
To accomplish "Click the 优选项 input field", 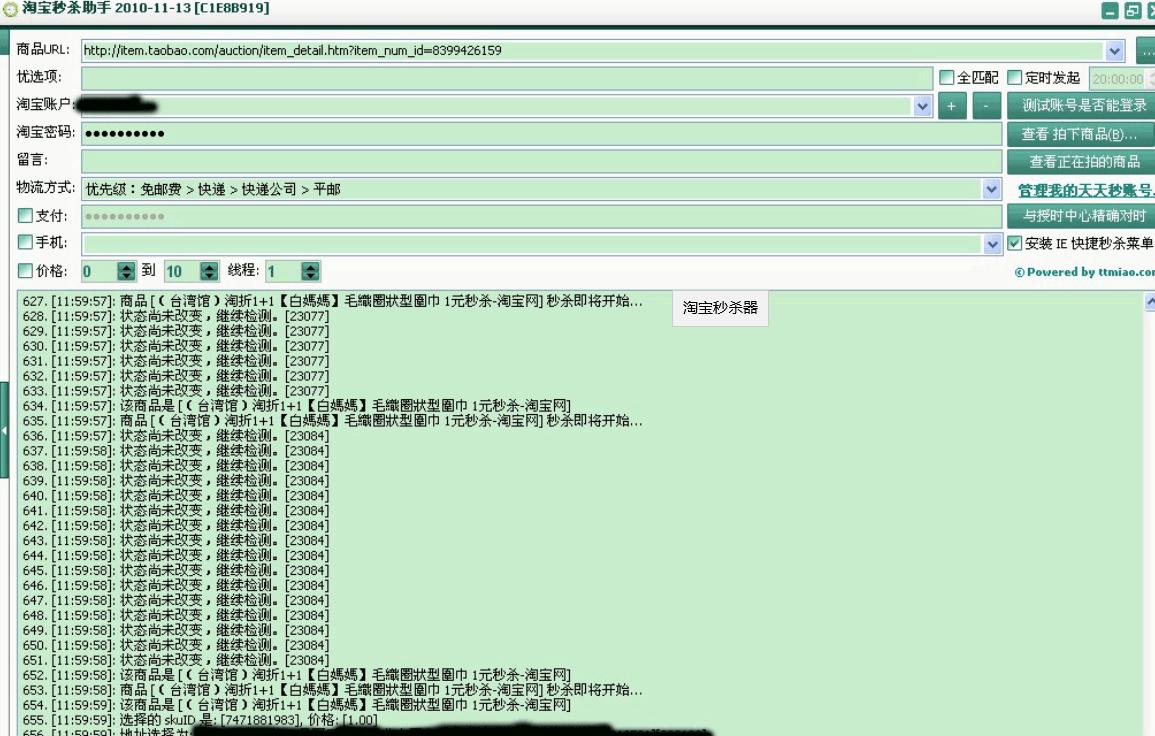I will point(507,78).
